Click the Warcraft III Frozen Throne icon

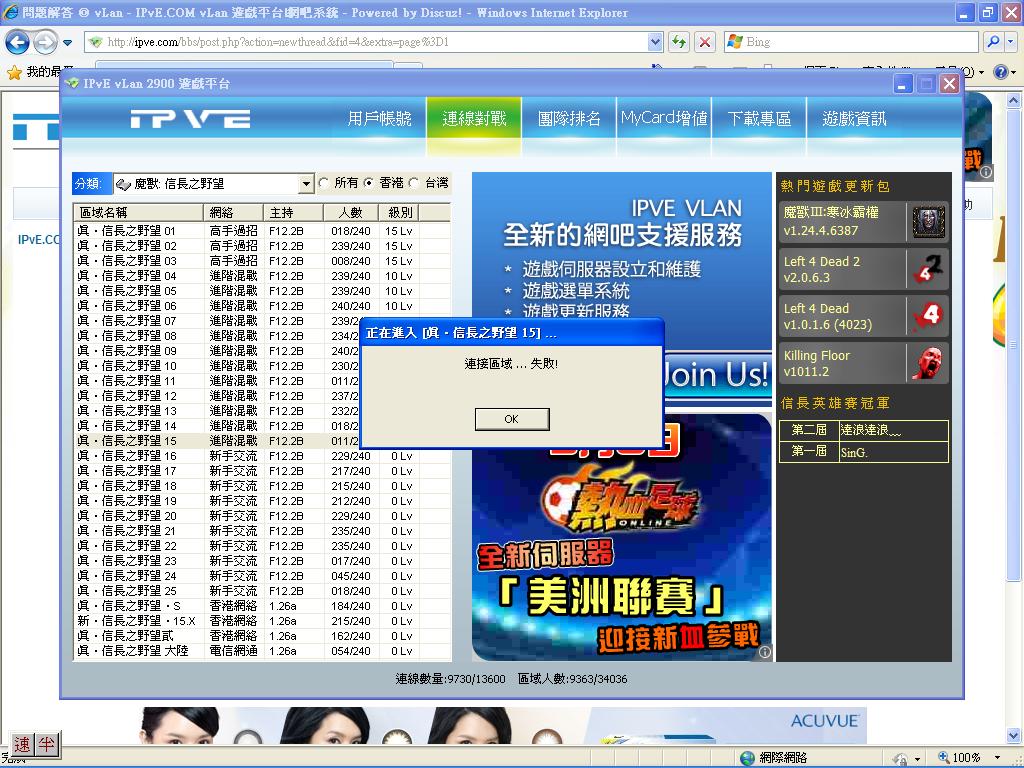point(928,222)
